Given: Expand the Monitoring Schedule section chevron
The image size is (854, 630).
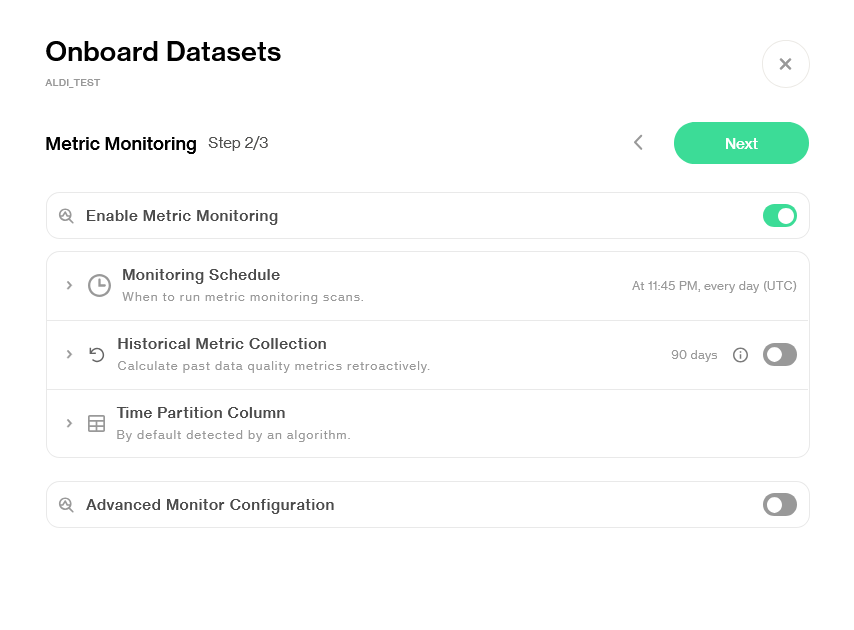Looking at the screenshot, I should point(69,285).
